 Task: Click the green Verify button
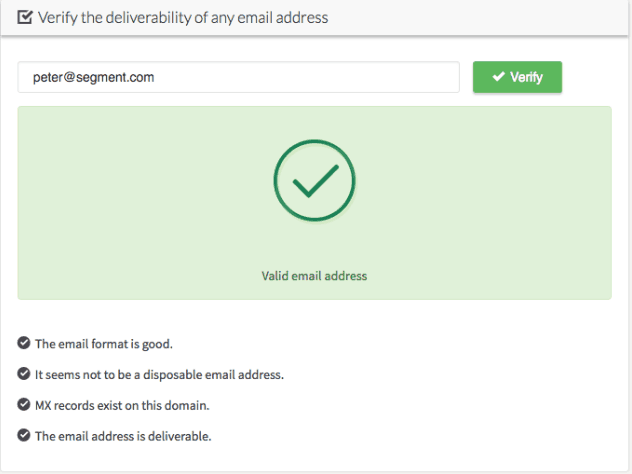518,77
